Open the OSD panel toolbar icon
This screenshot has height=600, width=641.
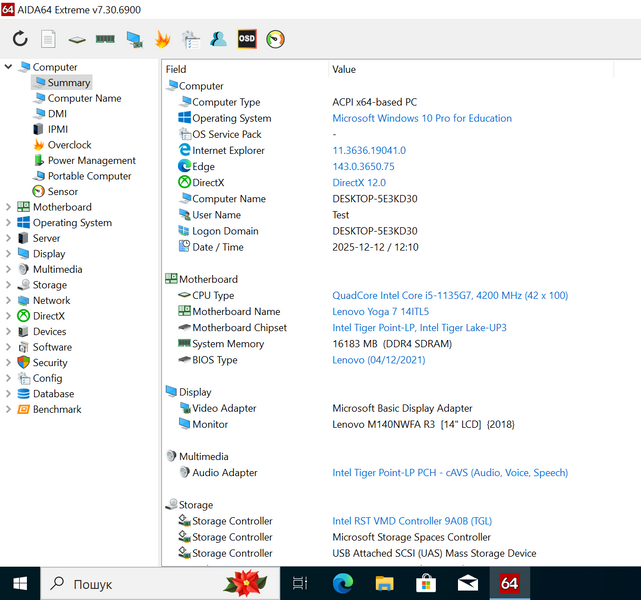(x=247, y=39)
